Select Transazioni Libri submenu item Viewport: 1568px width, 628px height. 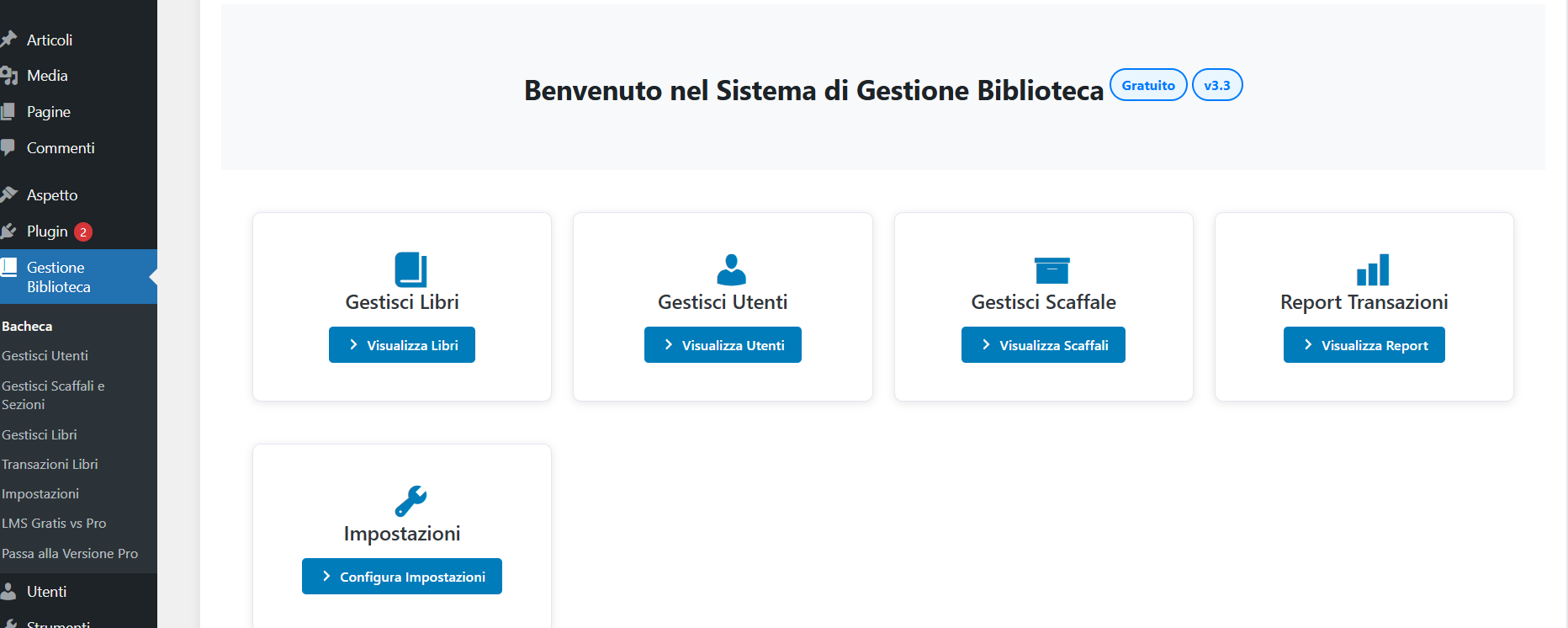[x=50, y=464]
